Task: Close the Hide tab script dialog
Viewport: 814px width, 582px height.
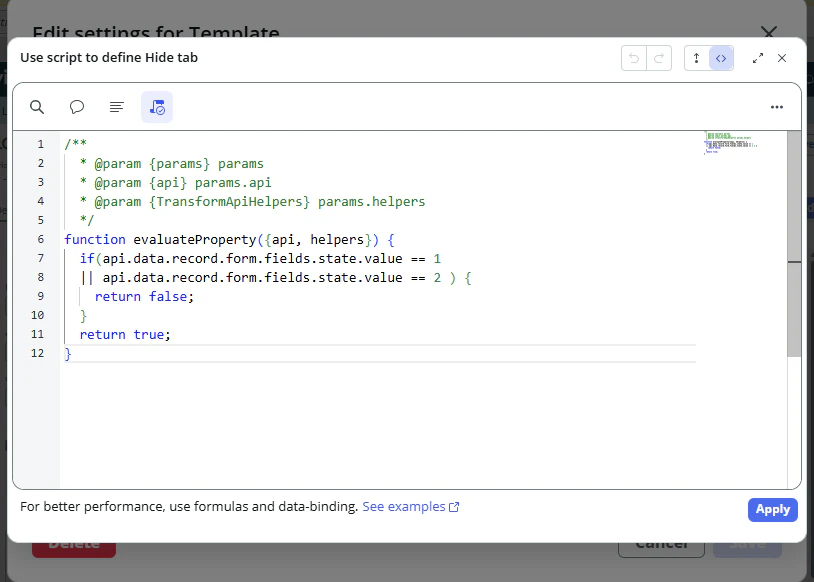Action: pyautogui.click(x=782, y=58)
